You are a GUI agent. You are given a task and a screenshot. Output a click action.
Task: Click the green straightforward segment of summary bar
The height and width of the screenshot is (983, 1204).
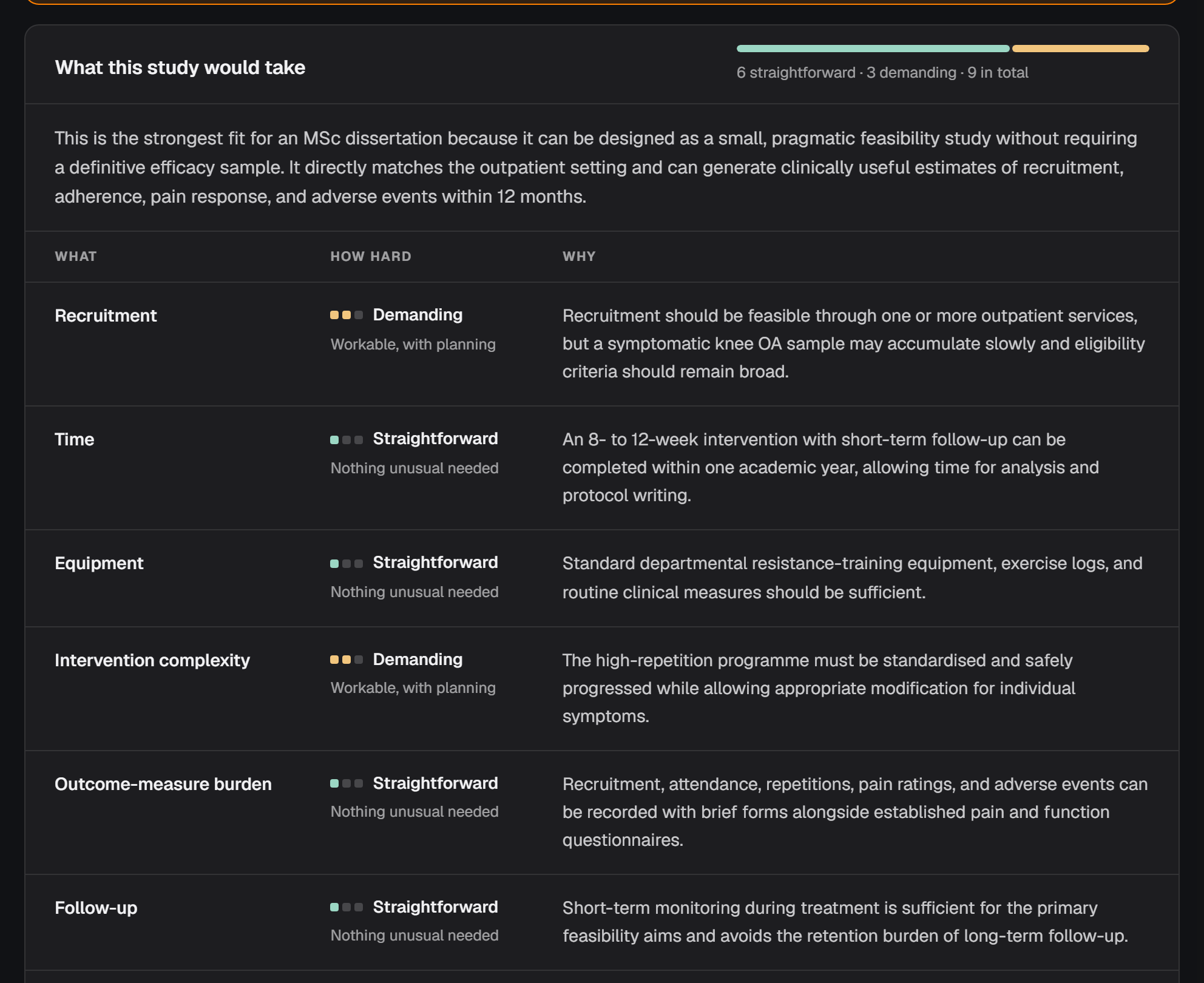click(873, 49)
